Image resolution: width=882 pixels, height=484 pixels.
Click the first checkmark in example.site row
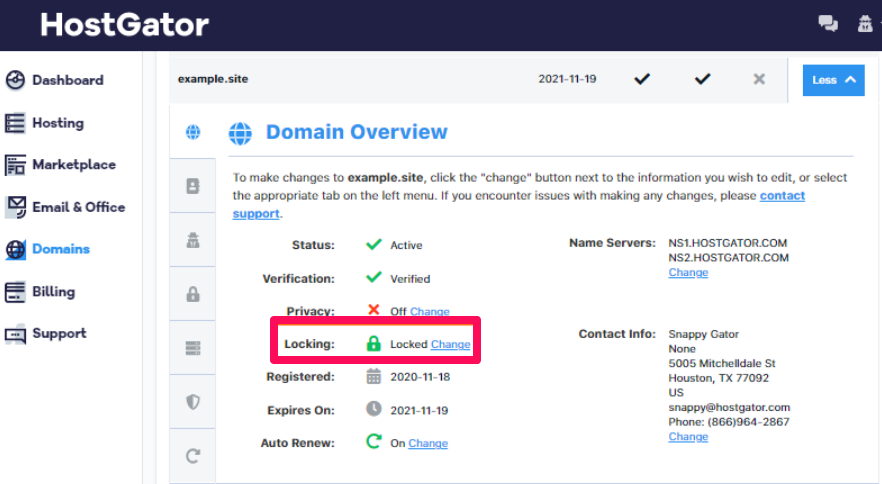coord(642,79)
